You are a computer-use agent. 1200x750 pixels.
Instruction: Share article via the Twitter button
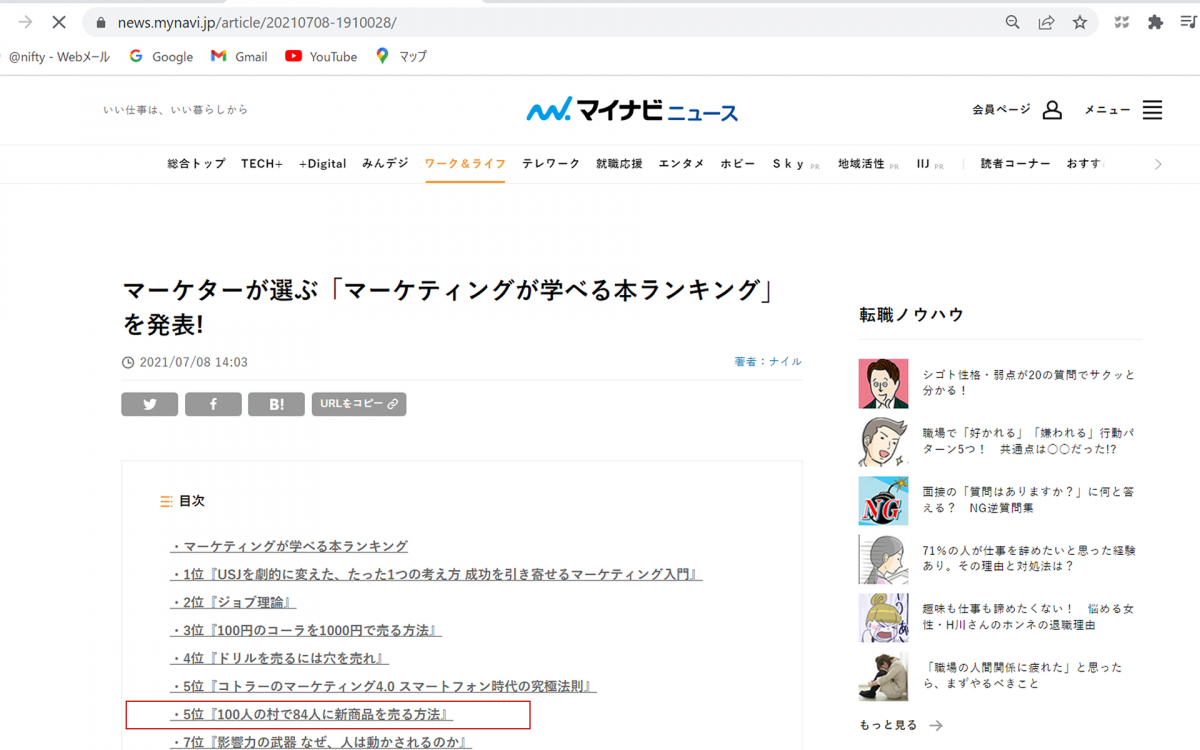[150, 404]
